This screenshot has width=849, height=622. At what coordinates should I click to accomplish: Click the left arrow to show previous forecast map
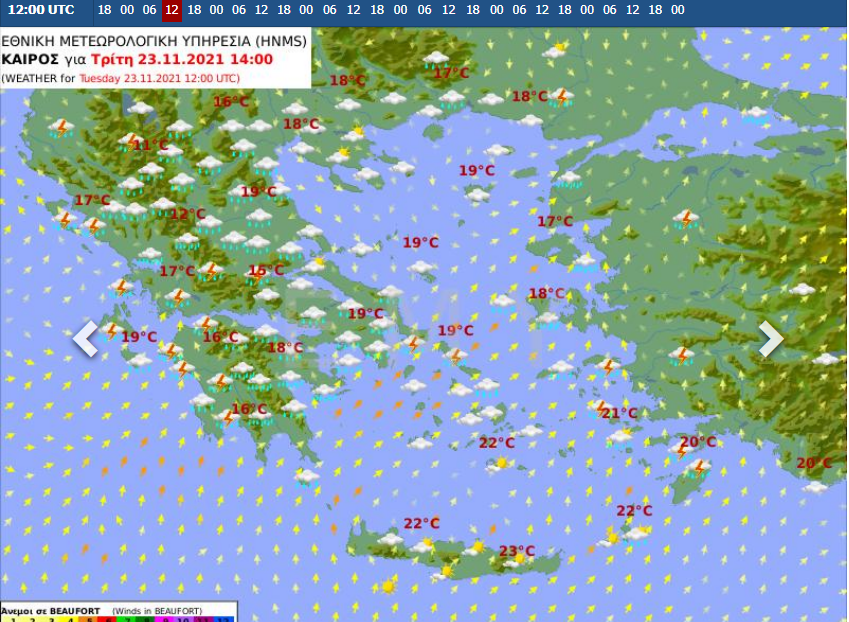(86, 339)
